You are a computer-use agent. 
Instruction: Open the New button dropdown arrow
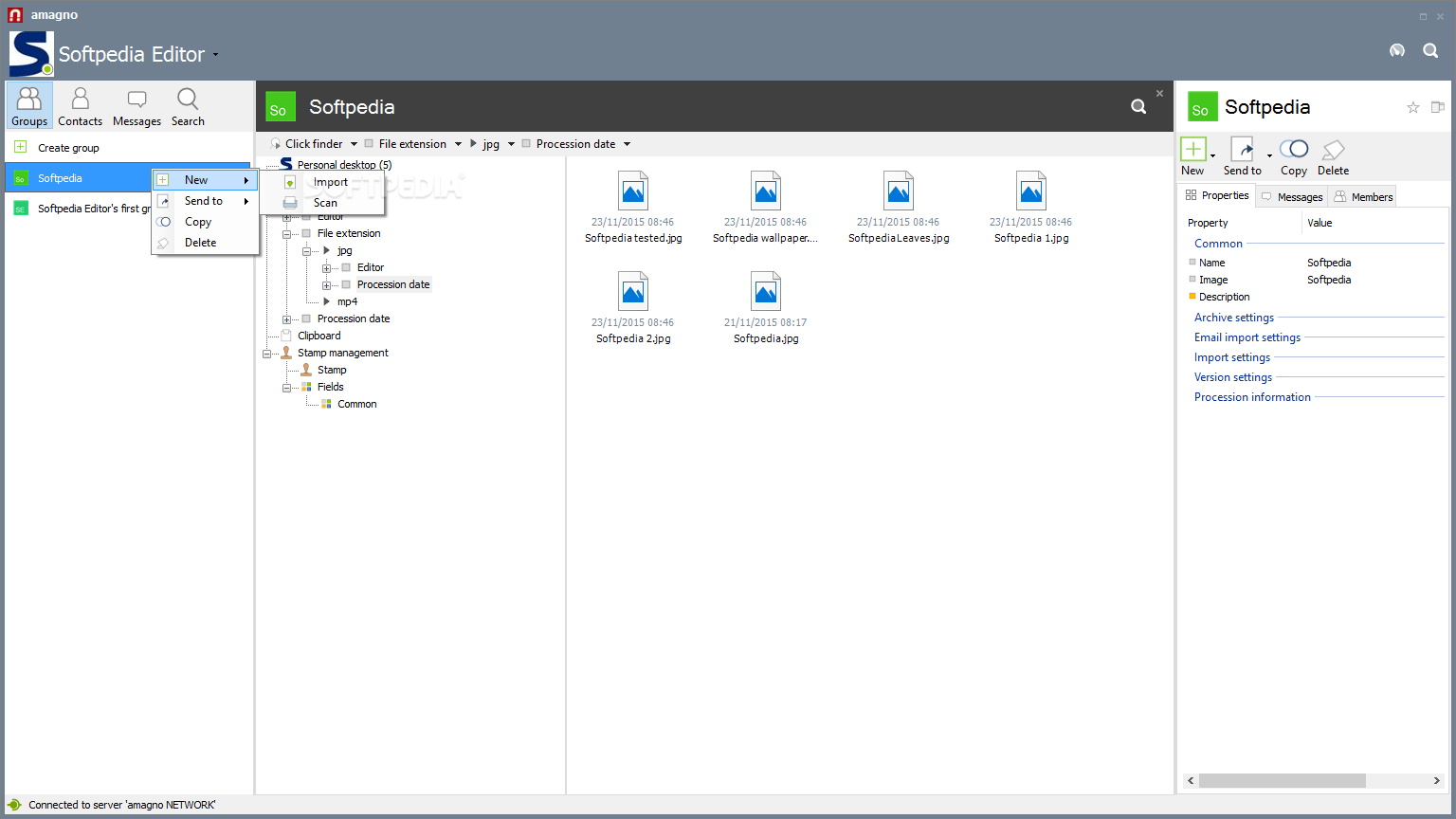click(x=1212, y=155)
